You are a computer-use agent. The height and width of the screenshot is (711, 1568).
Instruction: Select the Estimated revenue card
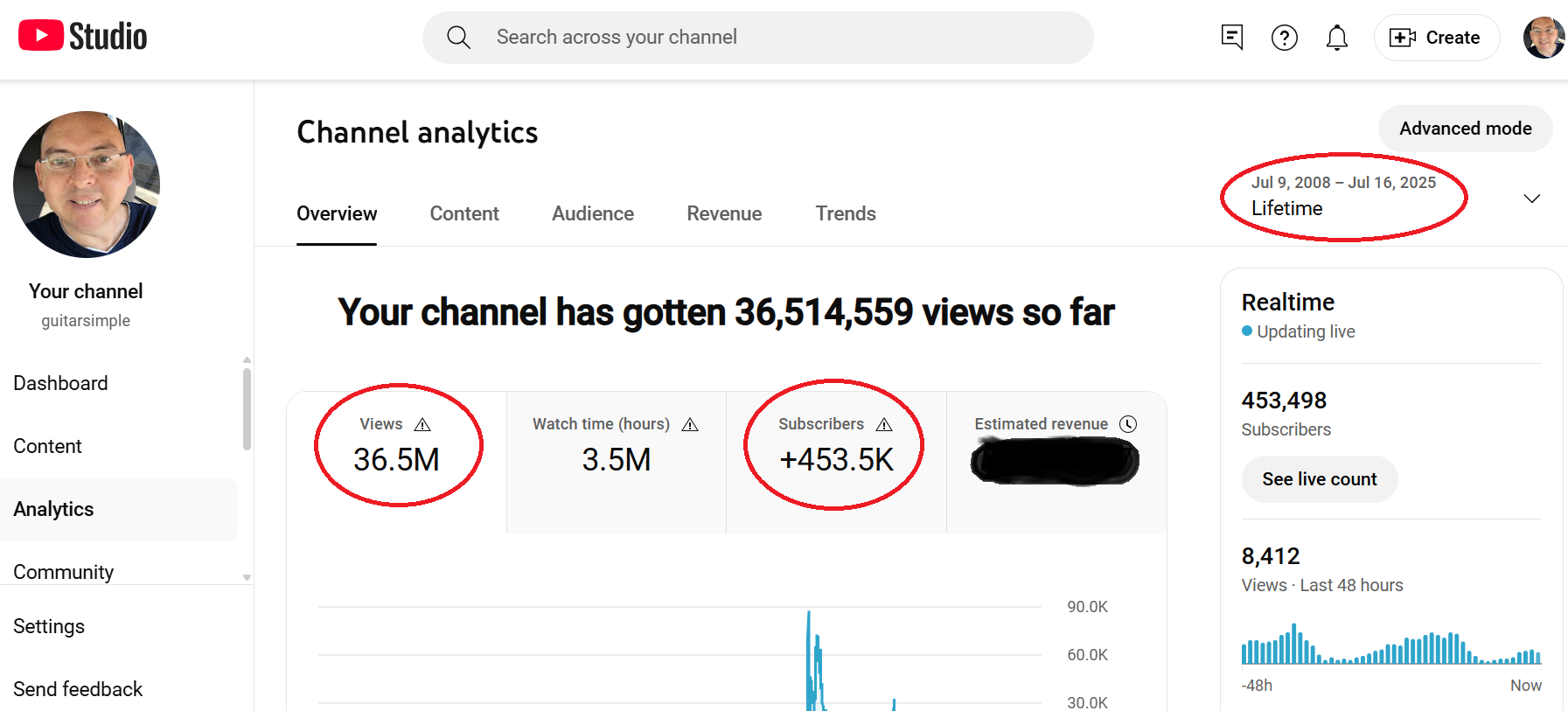(1056, 462)
